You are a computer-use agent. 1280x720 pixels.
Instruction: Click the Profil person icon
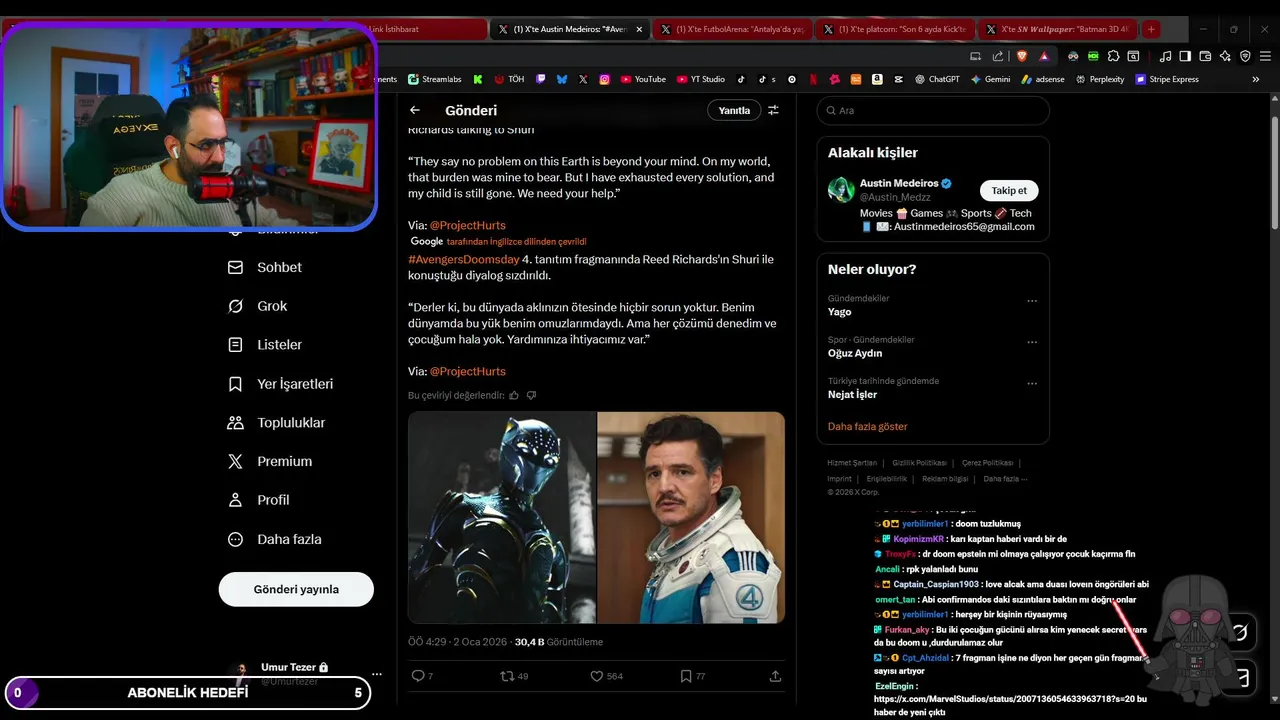point(235,500)
